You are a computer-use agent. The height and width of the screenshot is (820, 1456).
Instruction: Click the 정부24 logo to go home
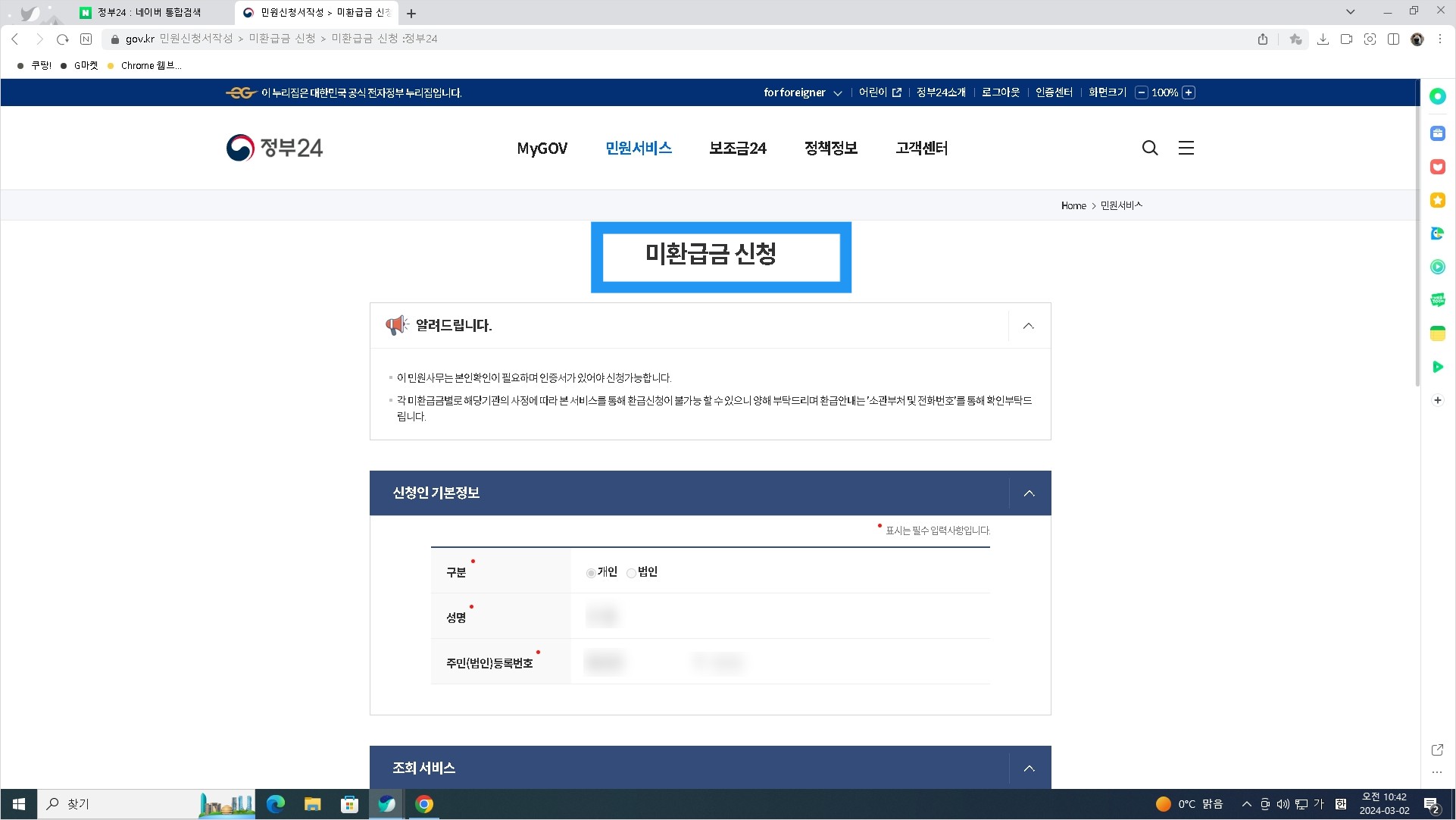[x=273, y=148]
